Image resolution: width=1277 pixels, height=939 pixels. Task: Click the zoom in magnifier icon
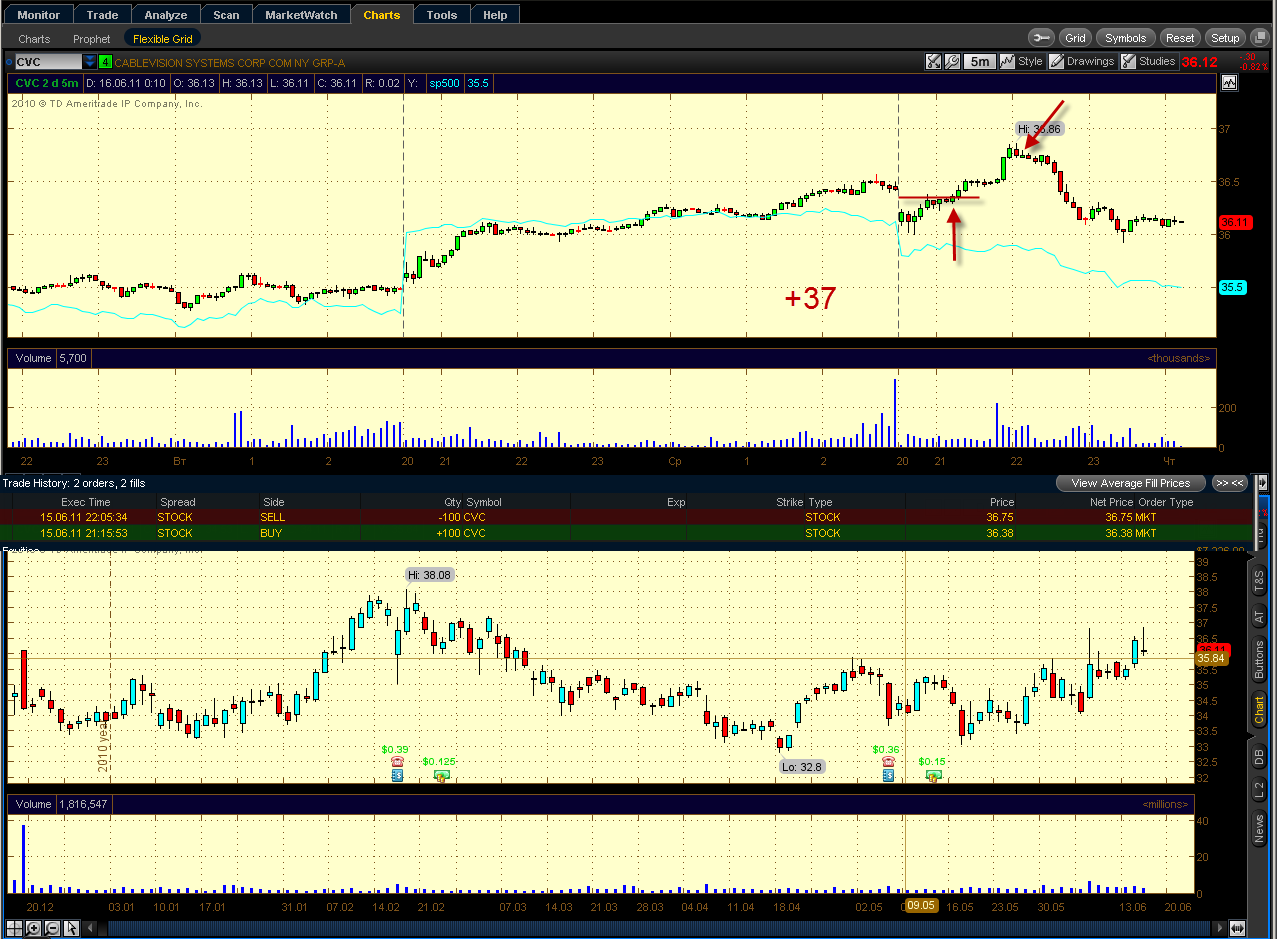click(x=33, y=927)
